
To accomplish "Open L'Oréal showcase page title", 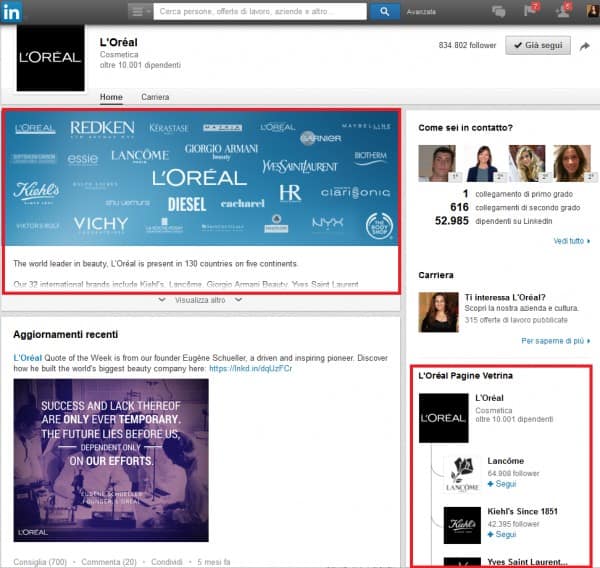I will point(489,398).
